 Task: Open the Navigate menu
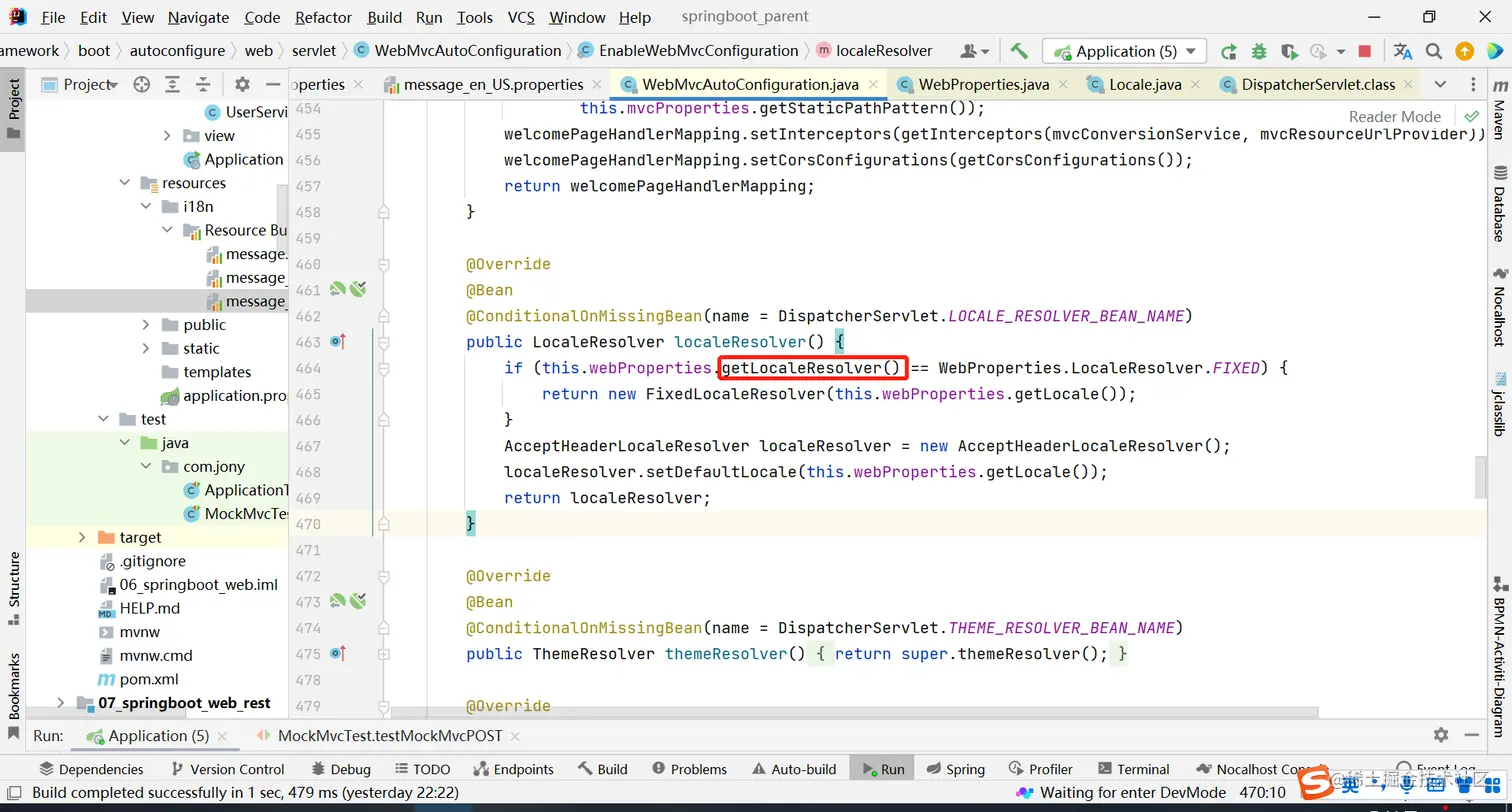point(198,17)
